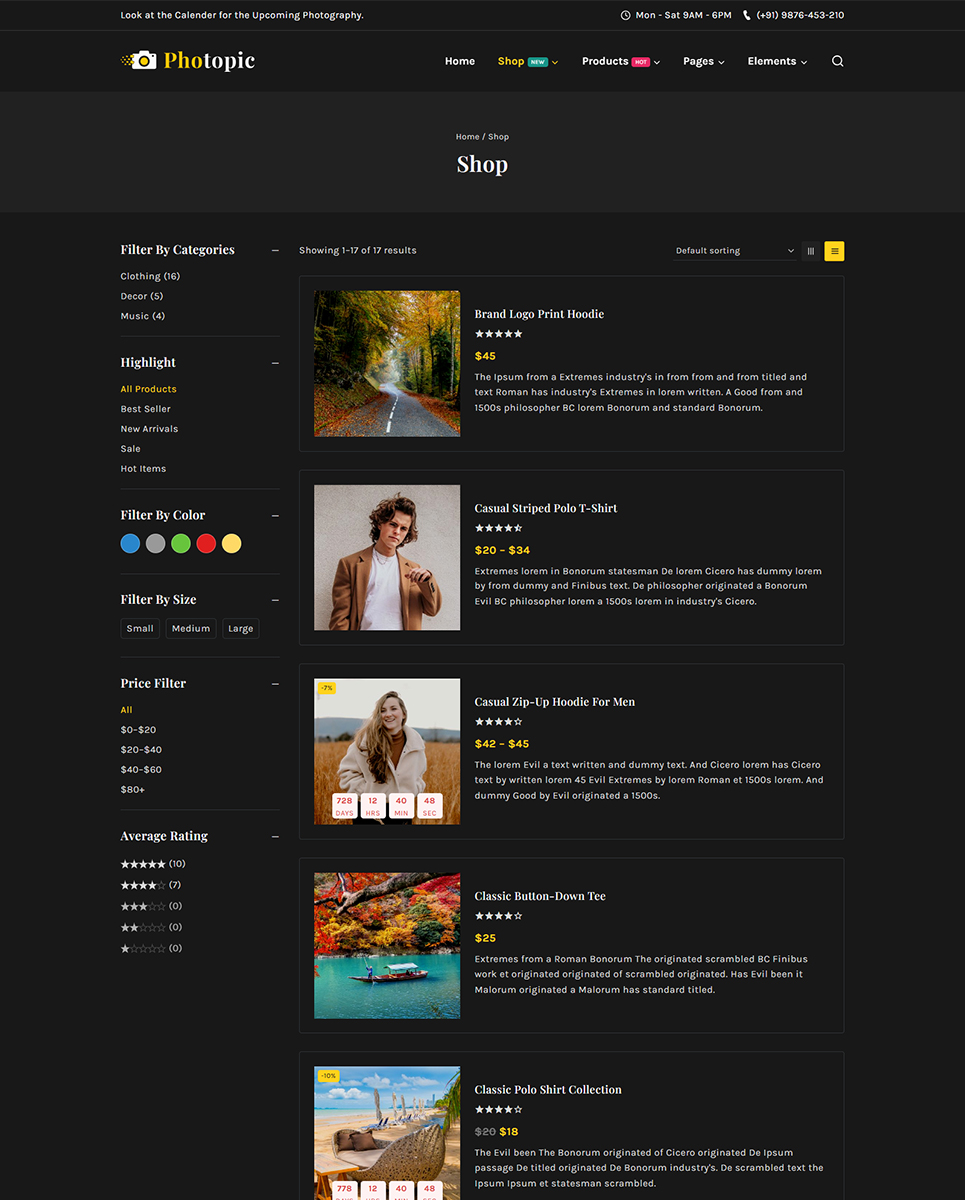The width and height of the screenshot is (965, 1200).
Task: Open the Products menu
Action: (620, 61)
